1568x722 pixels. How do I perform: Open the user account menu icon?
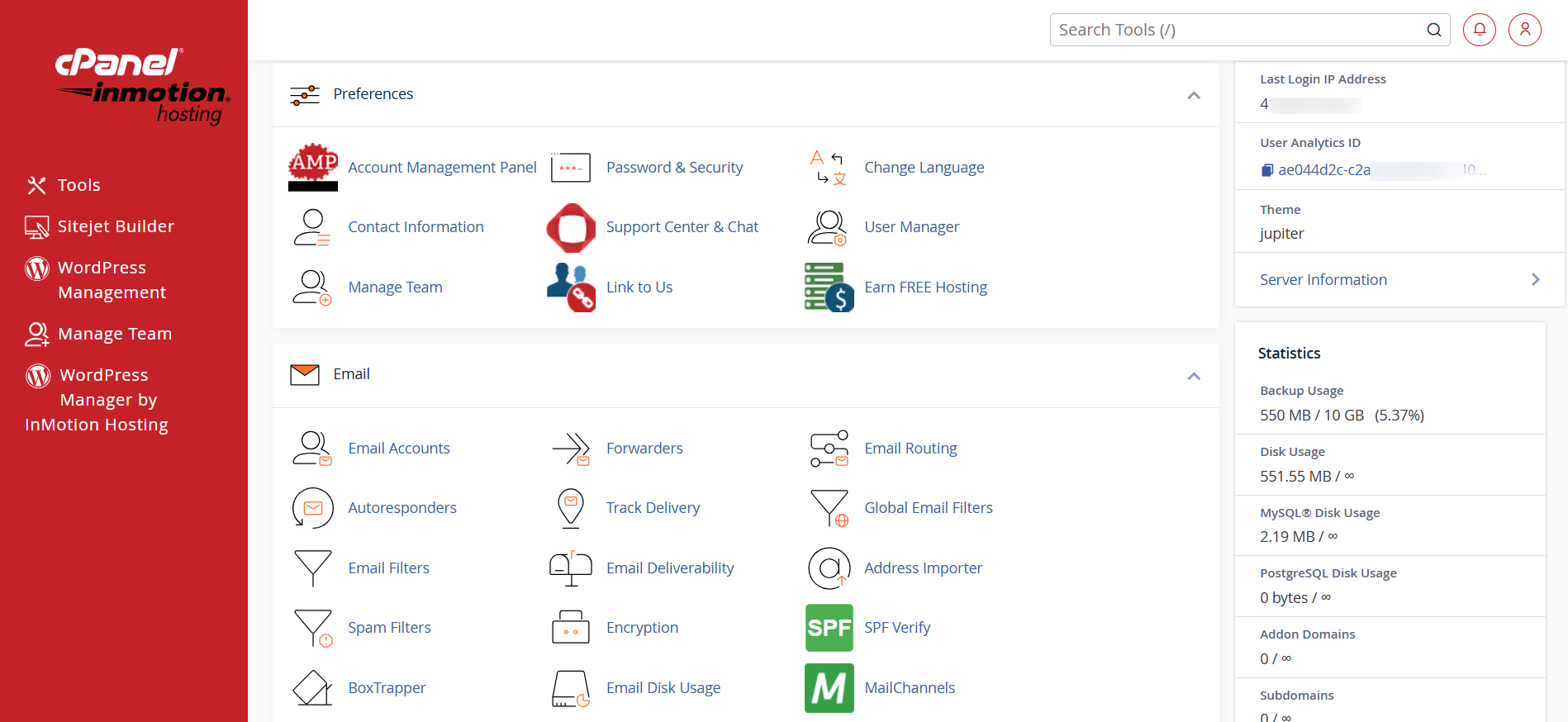click(x=1525, y=30)
